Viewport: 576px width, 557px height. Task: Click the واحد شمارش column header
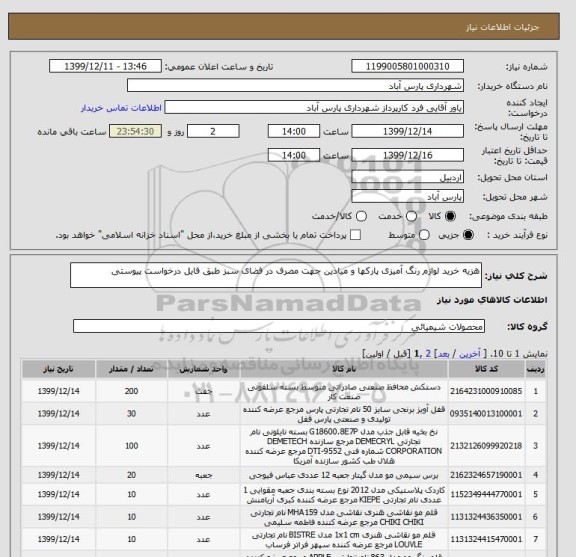(204, 369)
